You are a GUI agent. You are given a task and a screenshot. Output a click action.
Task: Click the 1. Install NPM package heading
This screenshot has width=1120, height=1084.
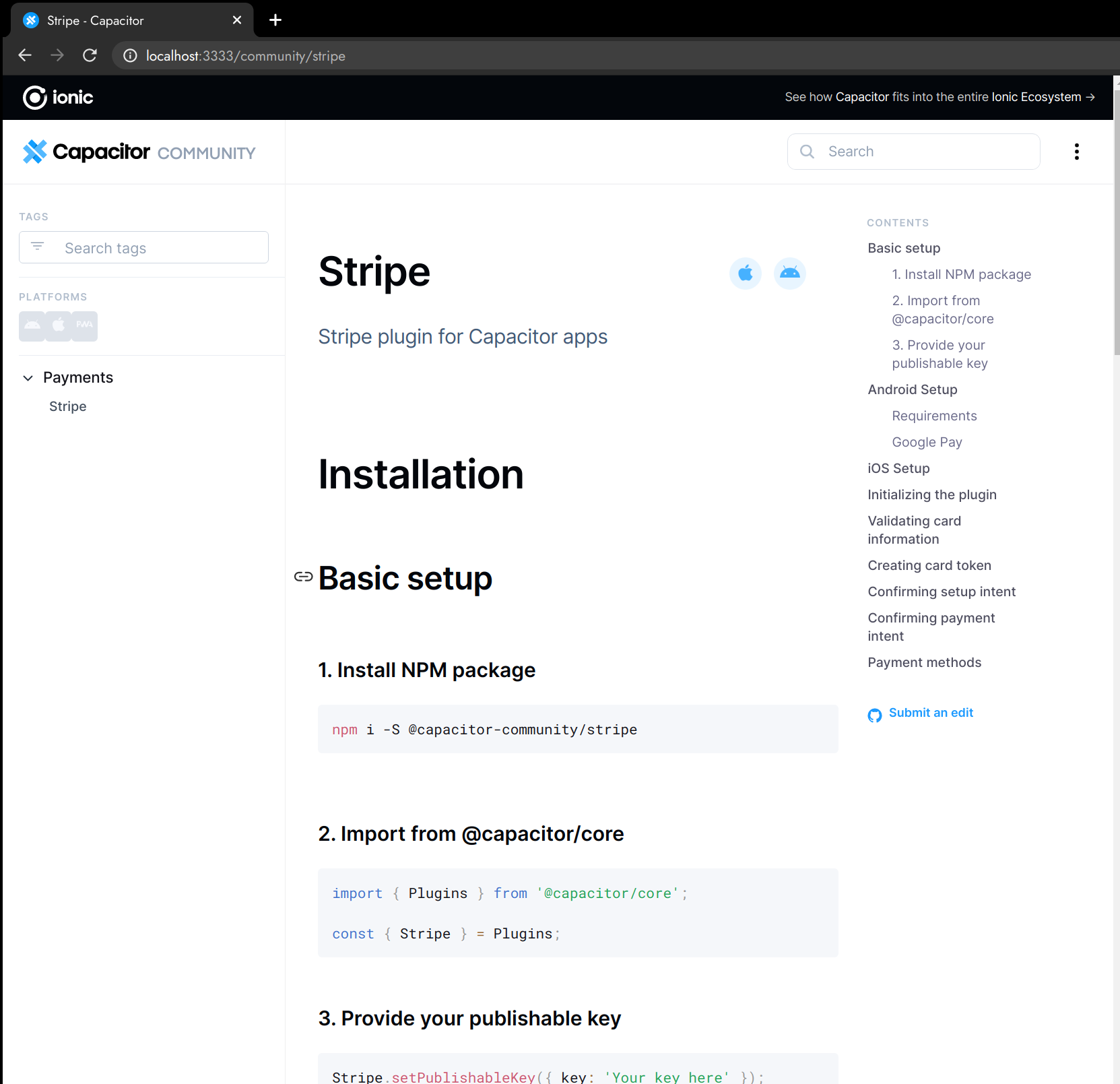click(x=426, y=670)
